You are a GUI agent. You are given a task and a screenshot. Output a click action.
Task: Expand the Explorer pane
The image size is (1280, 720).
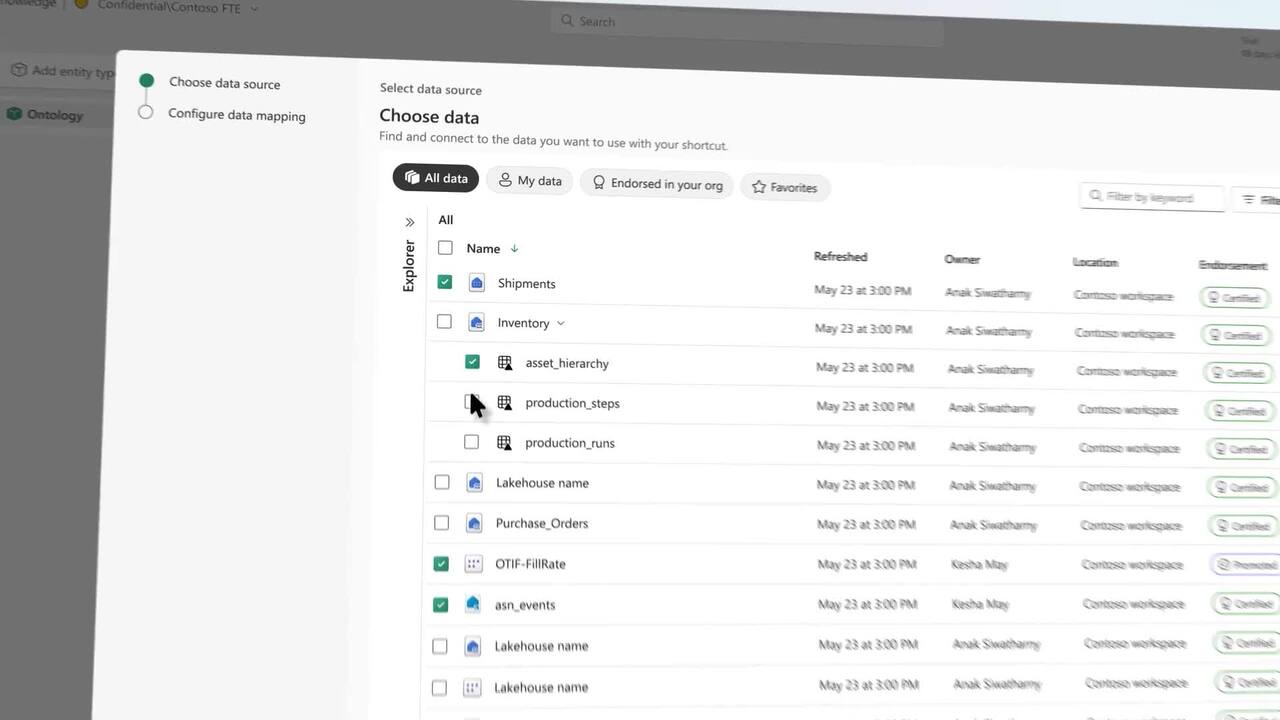[409, 222]
